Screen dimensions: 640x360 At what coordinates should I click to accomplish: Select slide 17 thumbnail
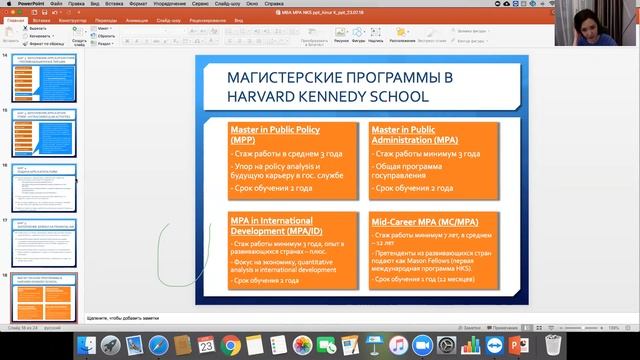click(x=44, y=243)
